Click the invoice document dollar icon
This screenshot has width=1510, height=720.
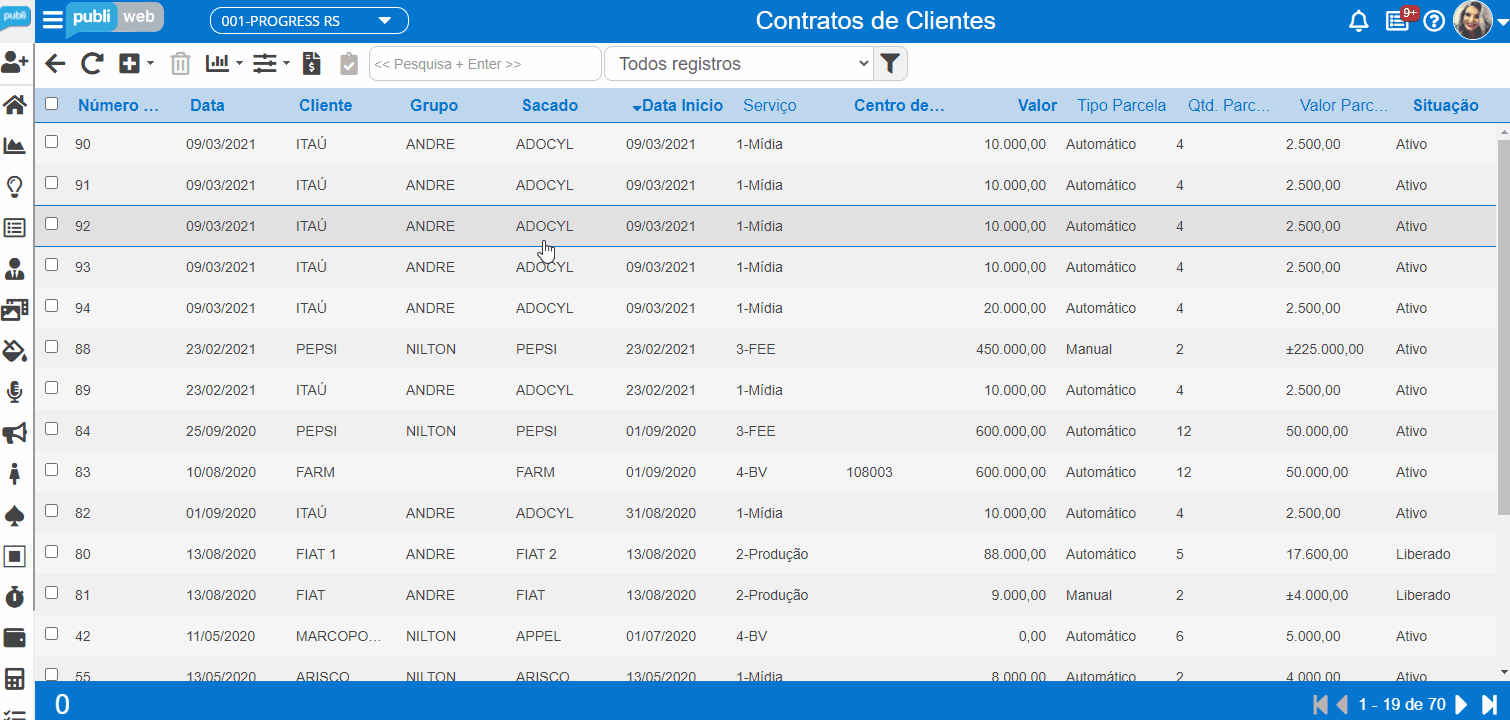point(312,64)
